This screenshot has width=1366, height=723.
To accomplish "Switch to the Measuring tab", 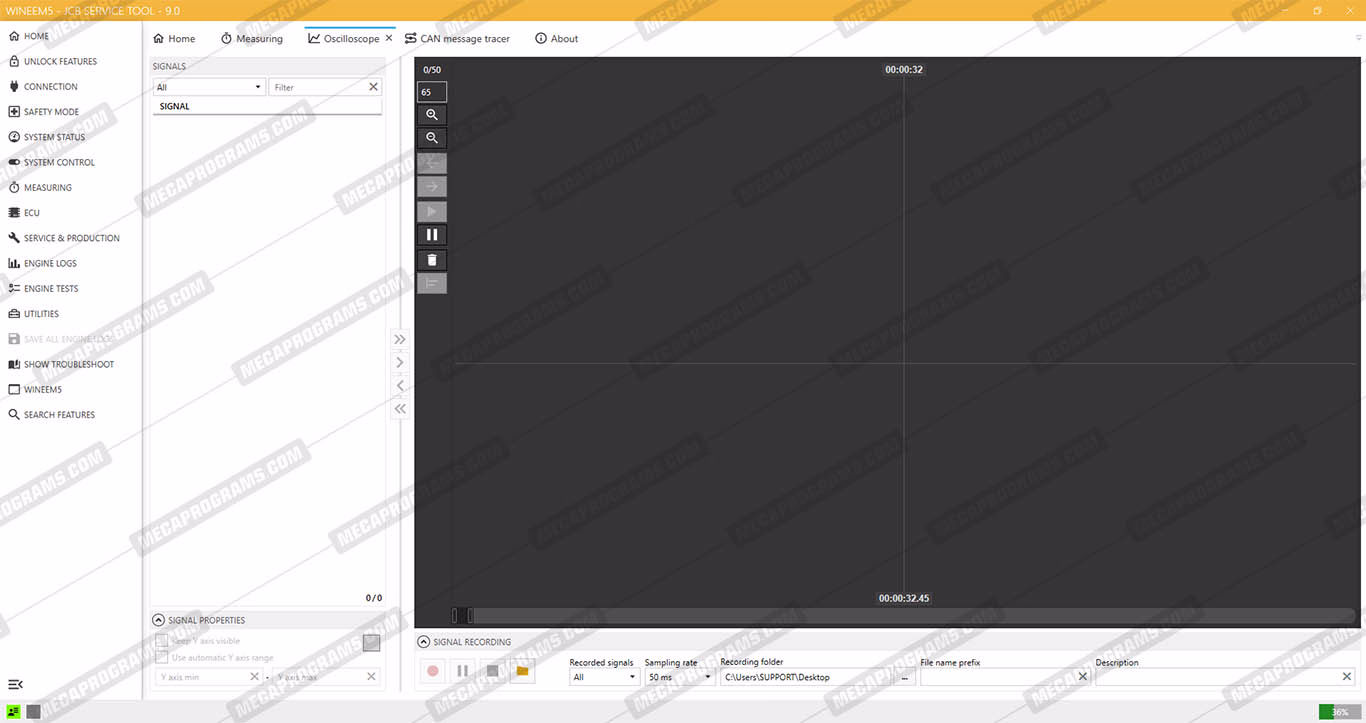I will (x=251, y=39).
